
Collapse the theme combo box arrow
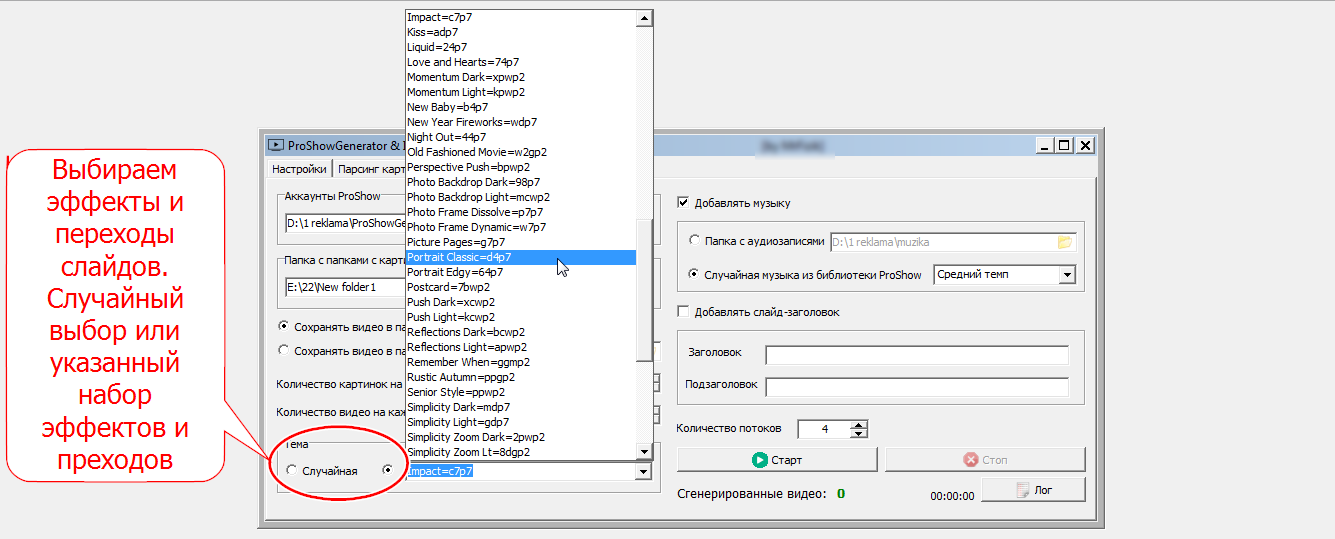point(644,472)
